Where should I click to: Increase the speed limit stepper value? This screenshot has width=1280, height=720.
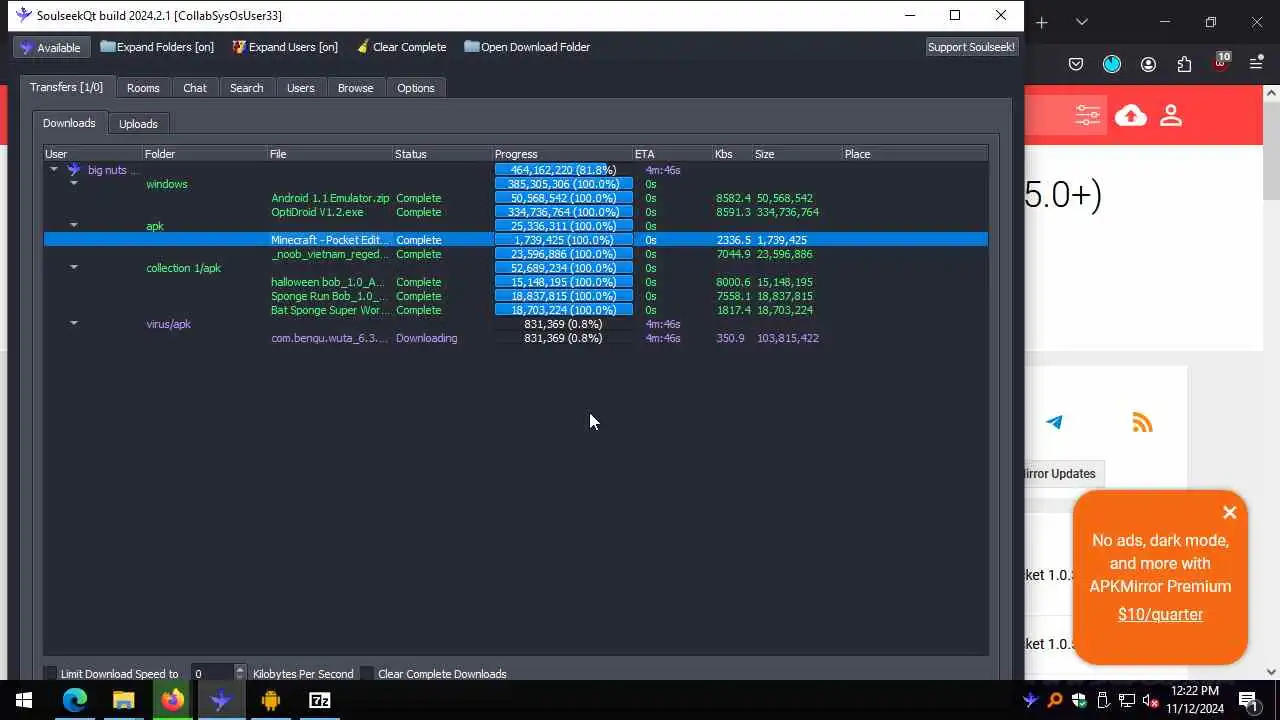239,670
